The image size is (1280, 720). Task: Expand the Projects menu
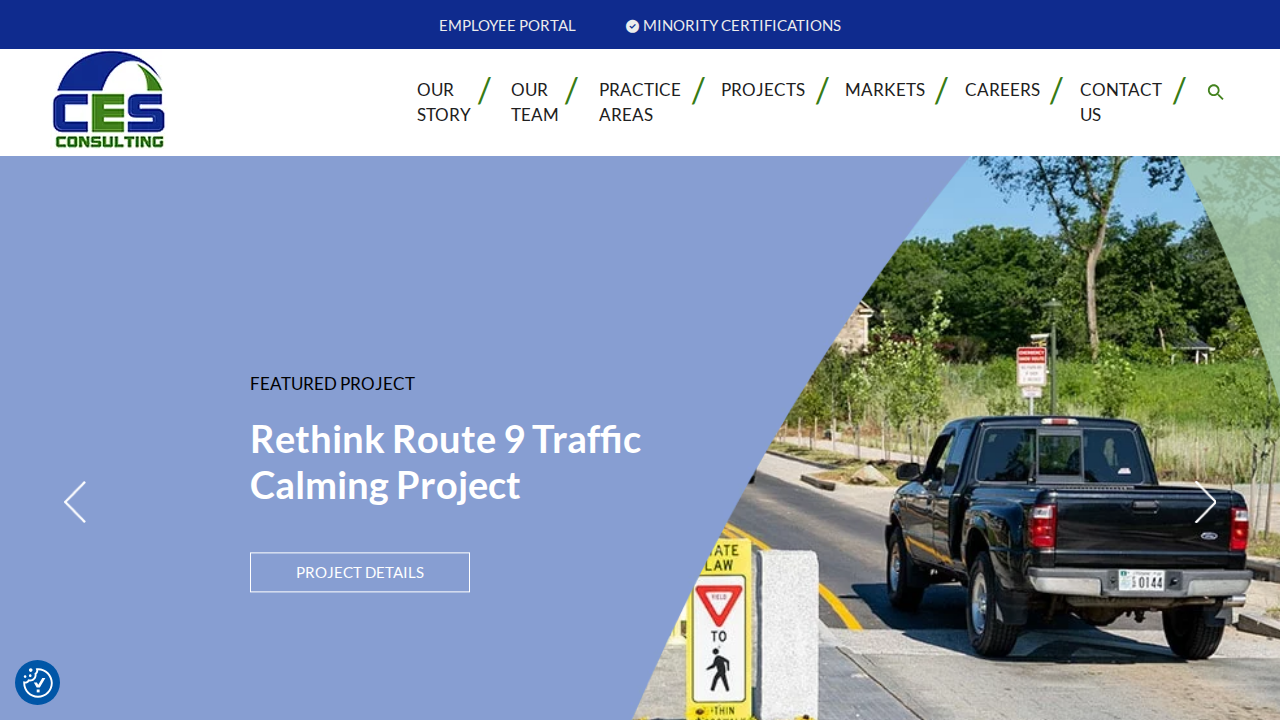(x=763, y=90)
